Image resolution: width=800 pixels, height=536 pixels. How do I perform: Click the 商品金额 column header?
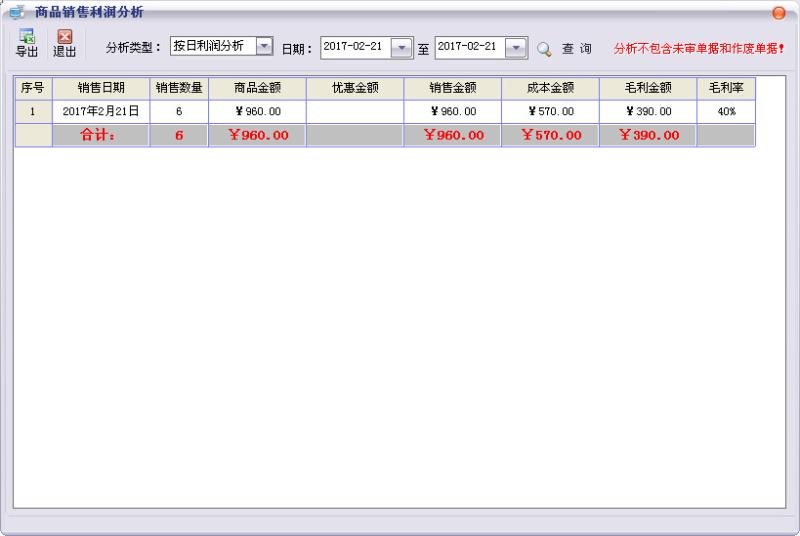coord(258,88)
